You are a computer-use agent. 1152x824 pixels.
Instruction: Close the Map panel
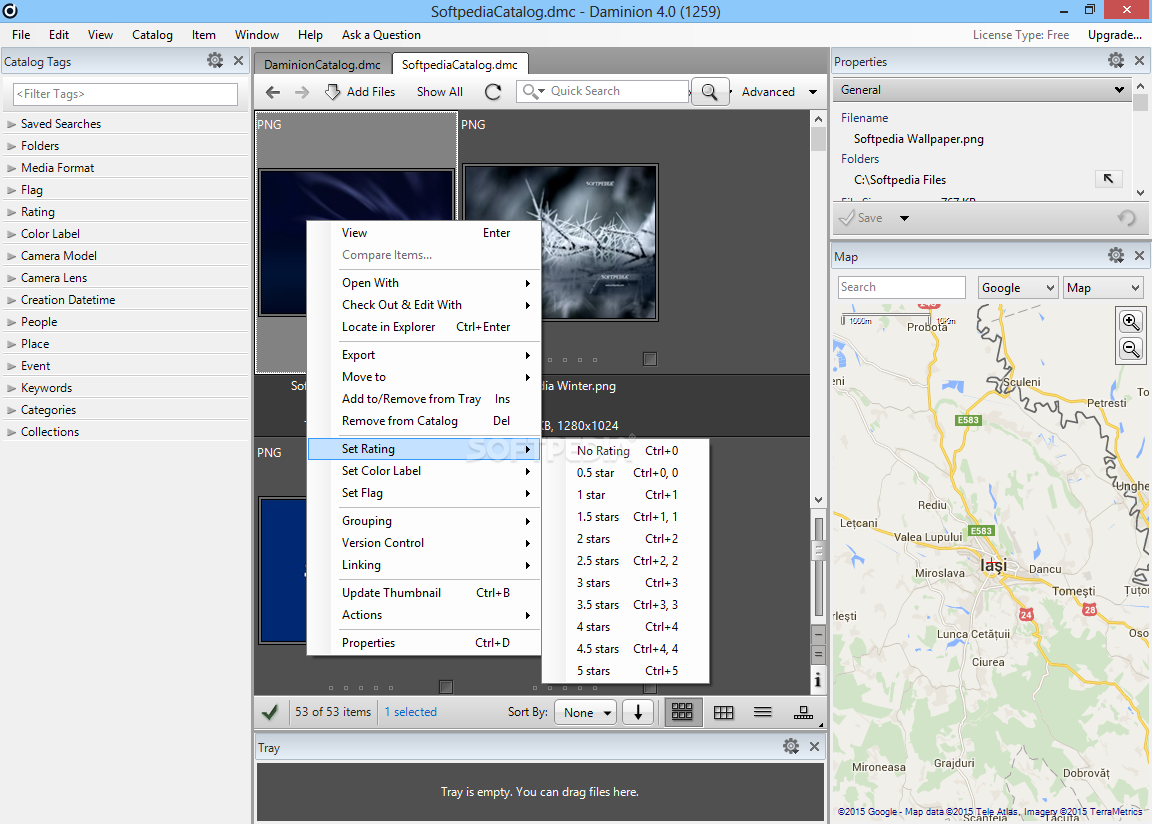point(1140,255)
